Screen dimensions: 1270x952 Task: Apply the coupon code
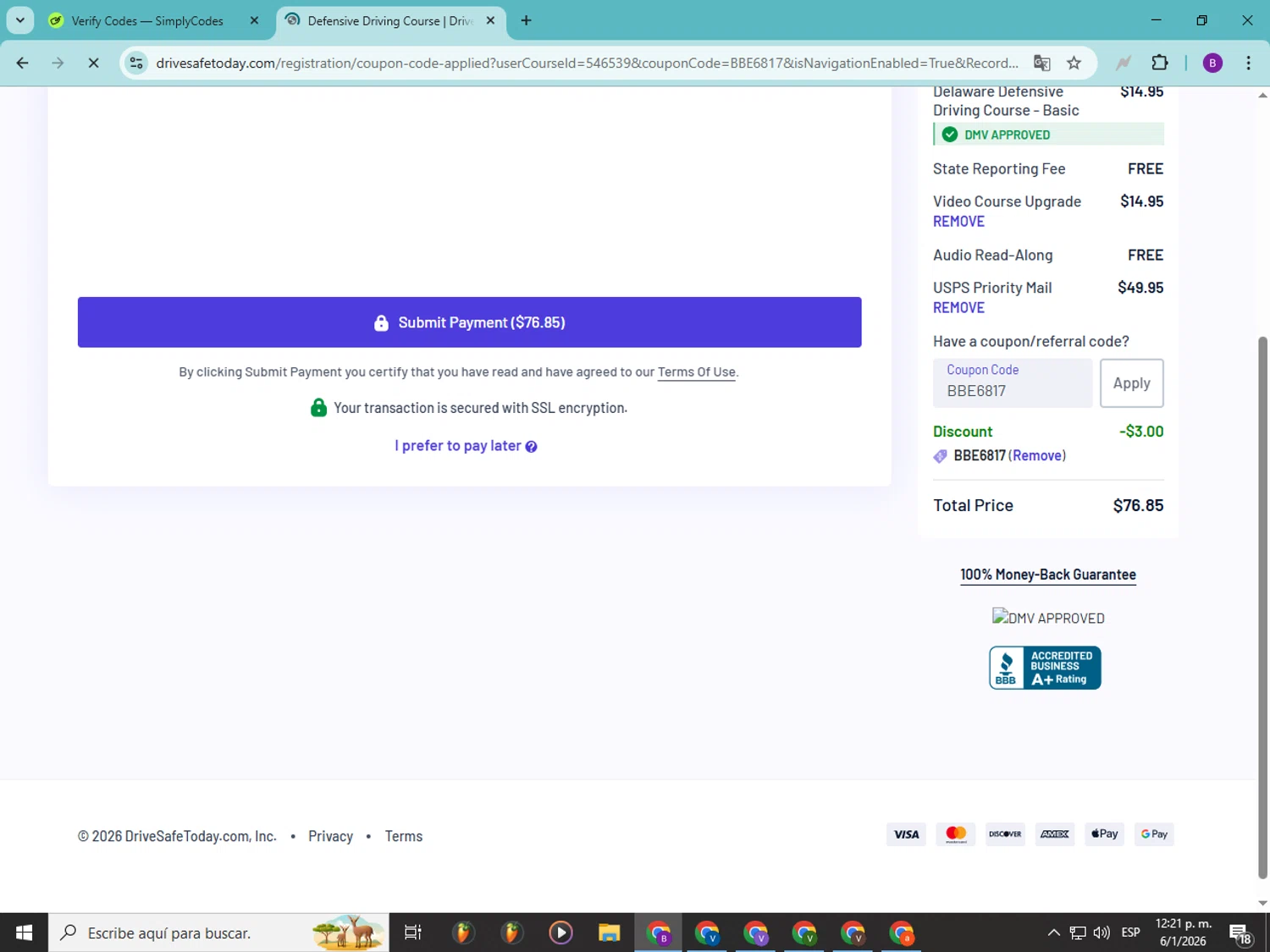point(1132,383)
